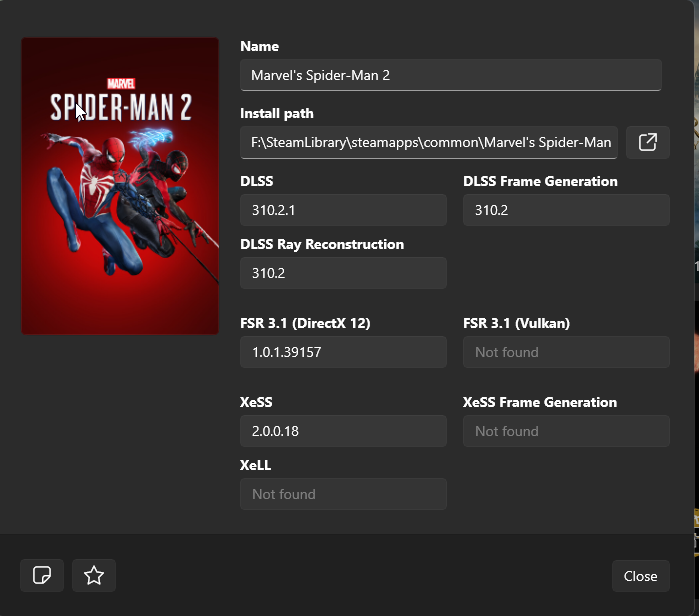Click the Spider-Man 2 cover art
Screen dimensions: 699x616
click(120, 186)
